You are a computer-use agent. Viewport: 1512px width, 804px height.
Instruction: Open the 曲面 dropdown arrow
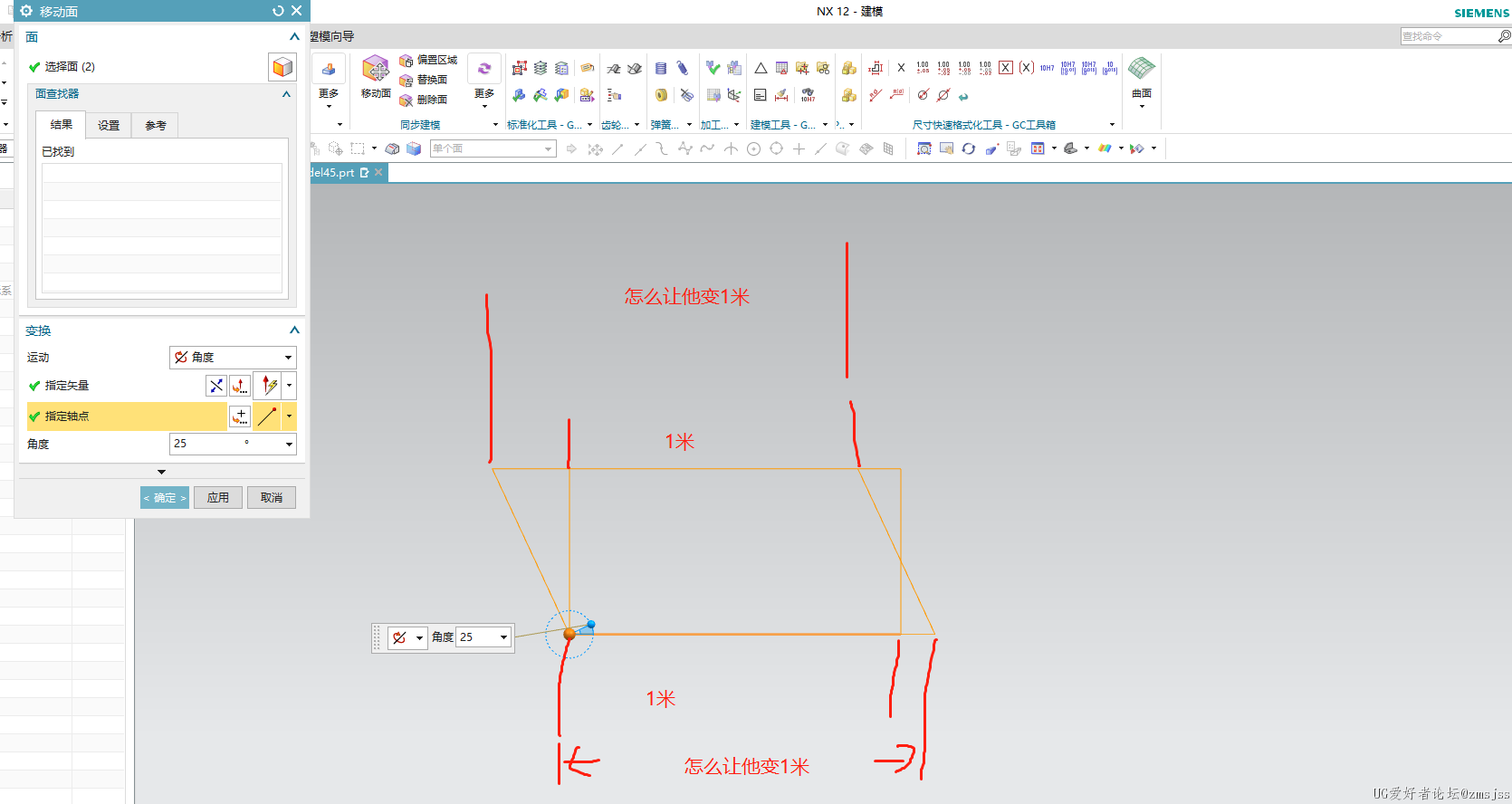pos(1142,107)
